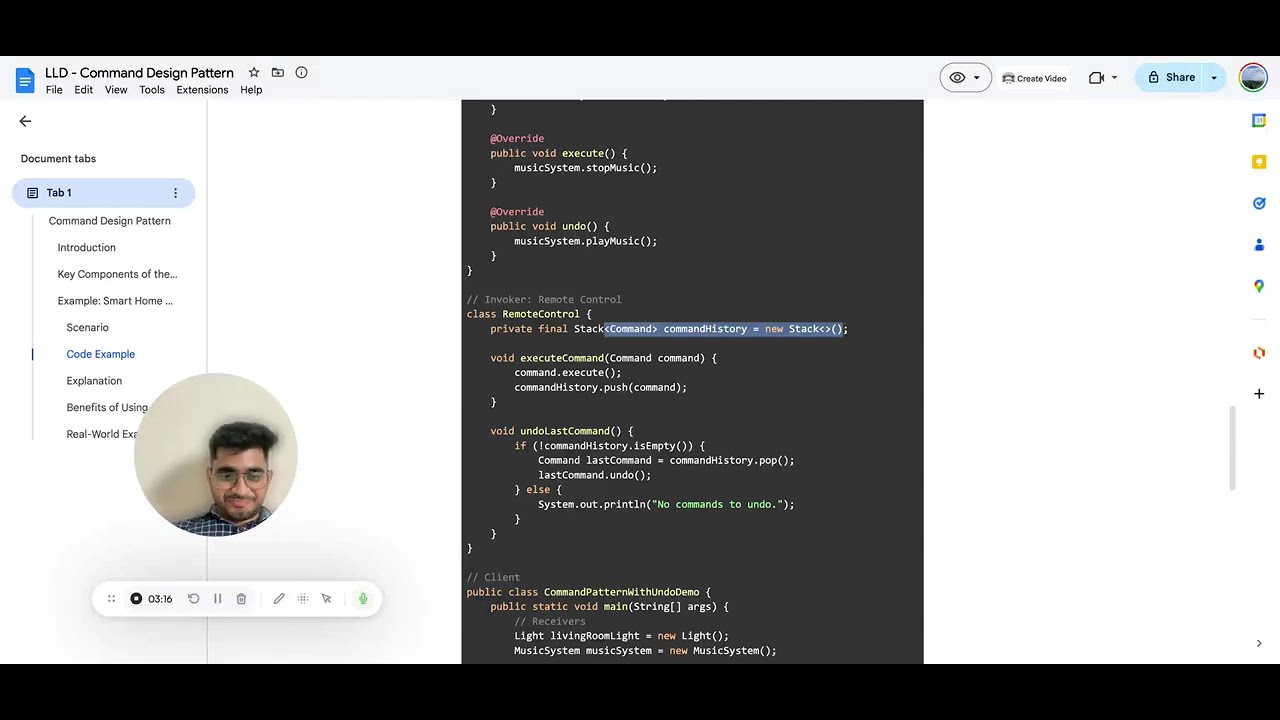Open the Google account avatar

click(x=1253, y=78)
